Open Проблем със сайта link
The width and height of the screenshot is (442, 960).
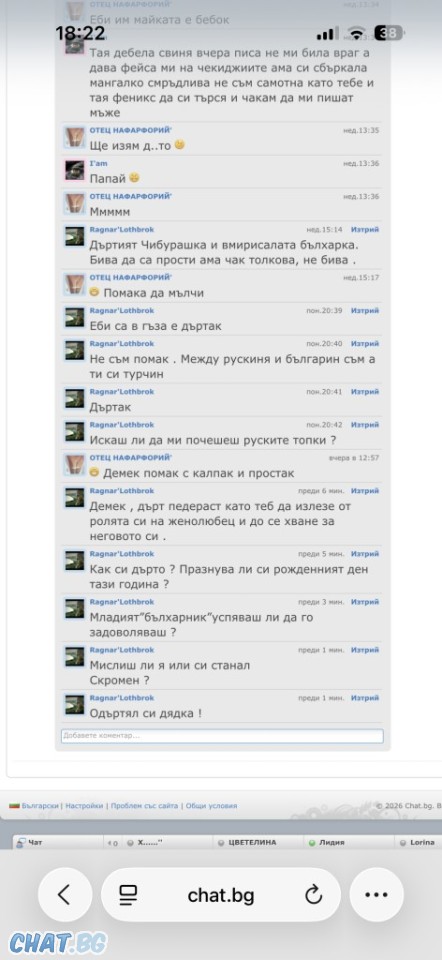pyautogui.click(x=144, y=806)
